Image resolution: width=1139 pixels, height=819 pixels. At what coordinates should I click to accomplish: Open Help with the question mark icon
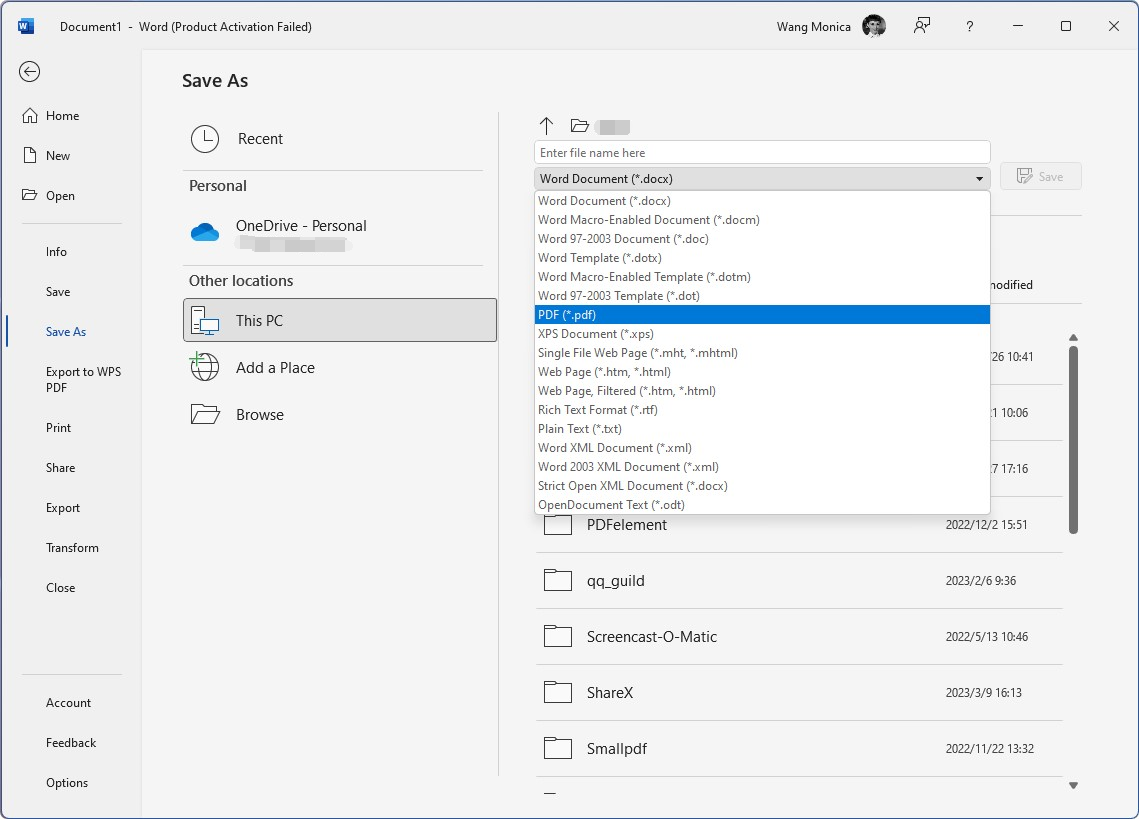[x=970, y=26]
